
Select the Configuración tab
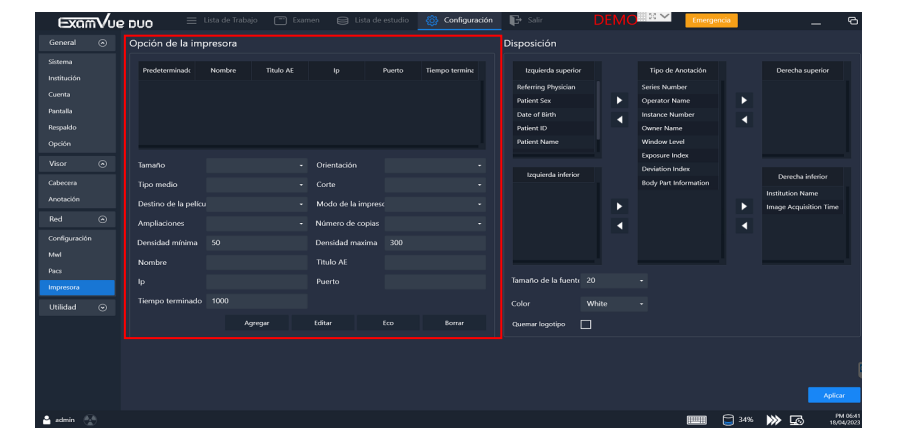tap(459, 20)
